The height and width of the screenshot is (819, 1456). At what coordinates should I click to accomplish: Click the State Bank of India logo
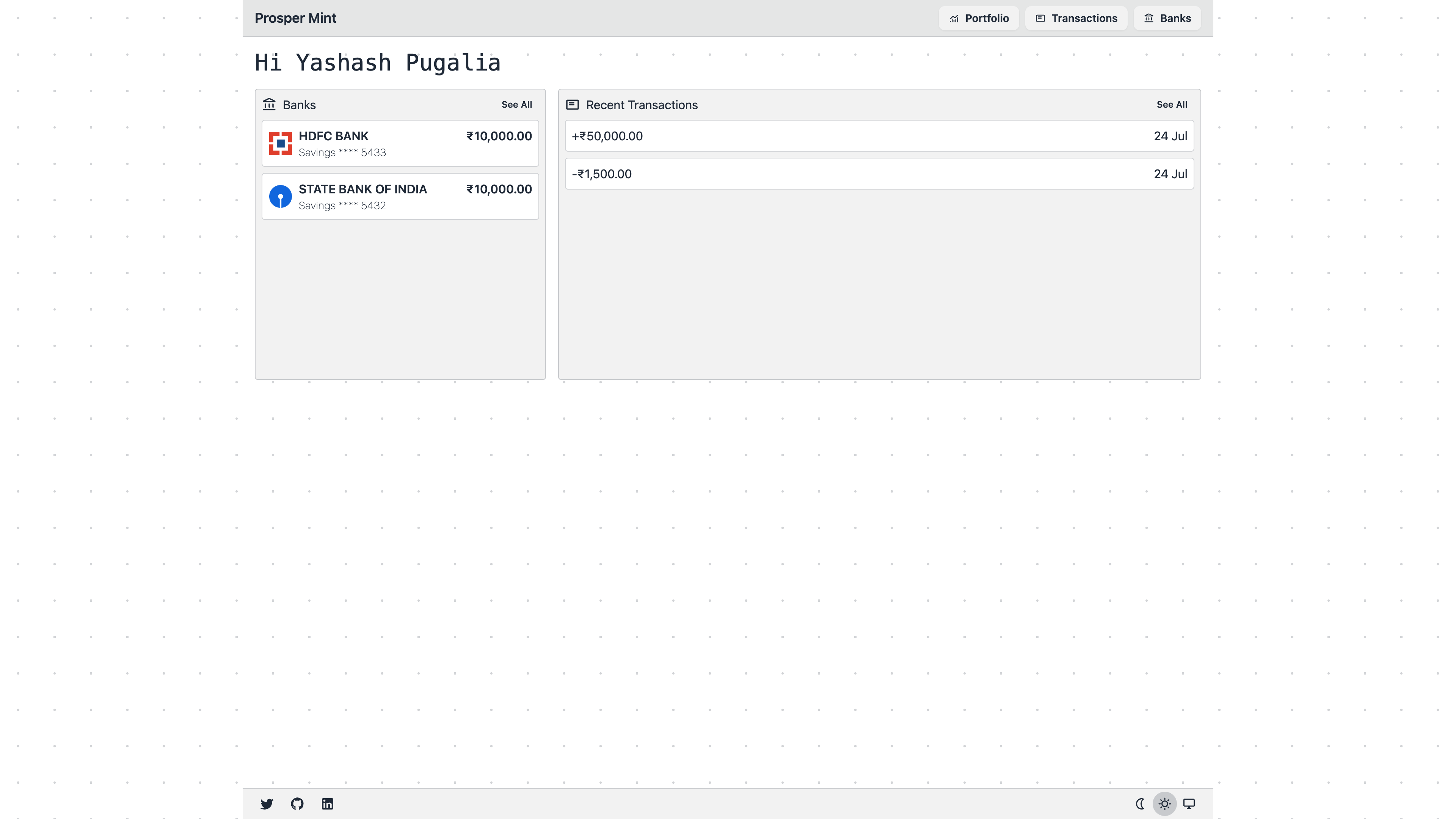(280, 197)
